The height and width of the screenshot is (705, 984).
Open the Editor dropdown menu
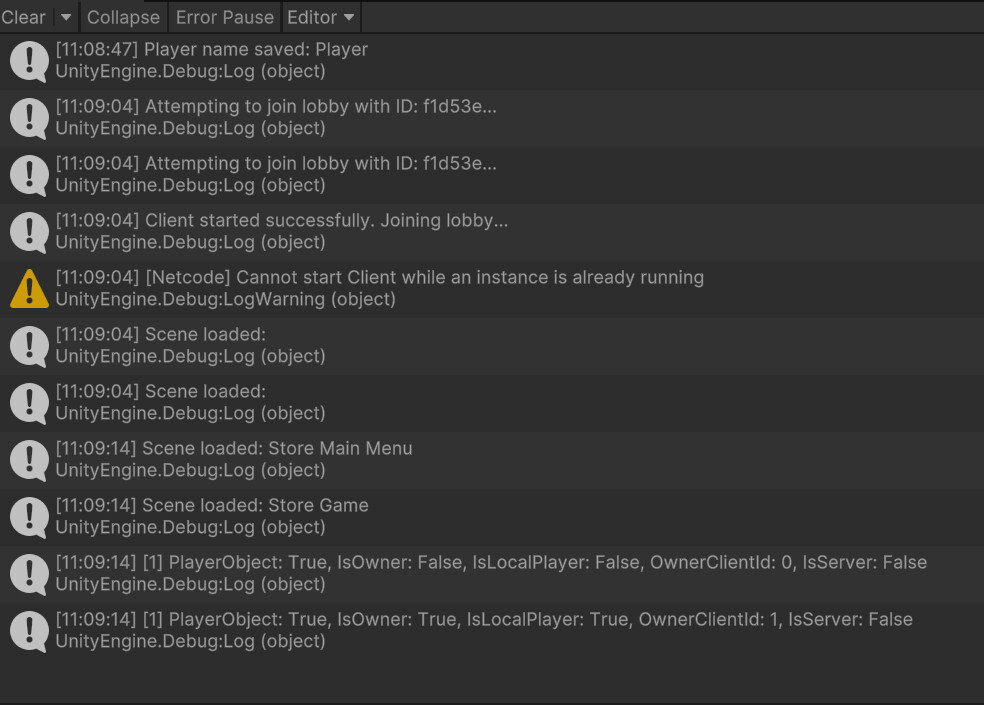tap(320, 17)
